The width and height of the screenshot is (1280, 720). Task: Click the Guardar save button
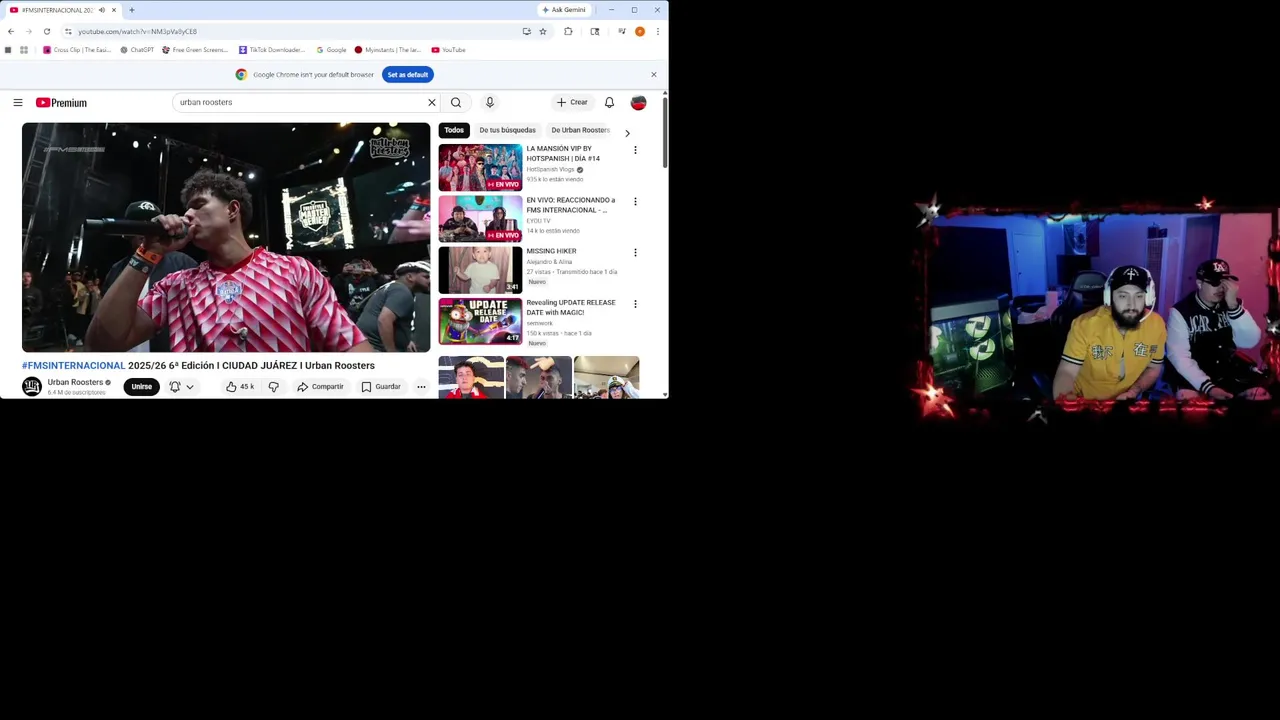coord(381,386)
